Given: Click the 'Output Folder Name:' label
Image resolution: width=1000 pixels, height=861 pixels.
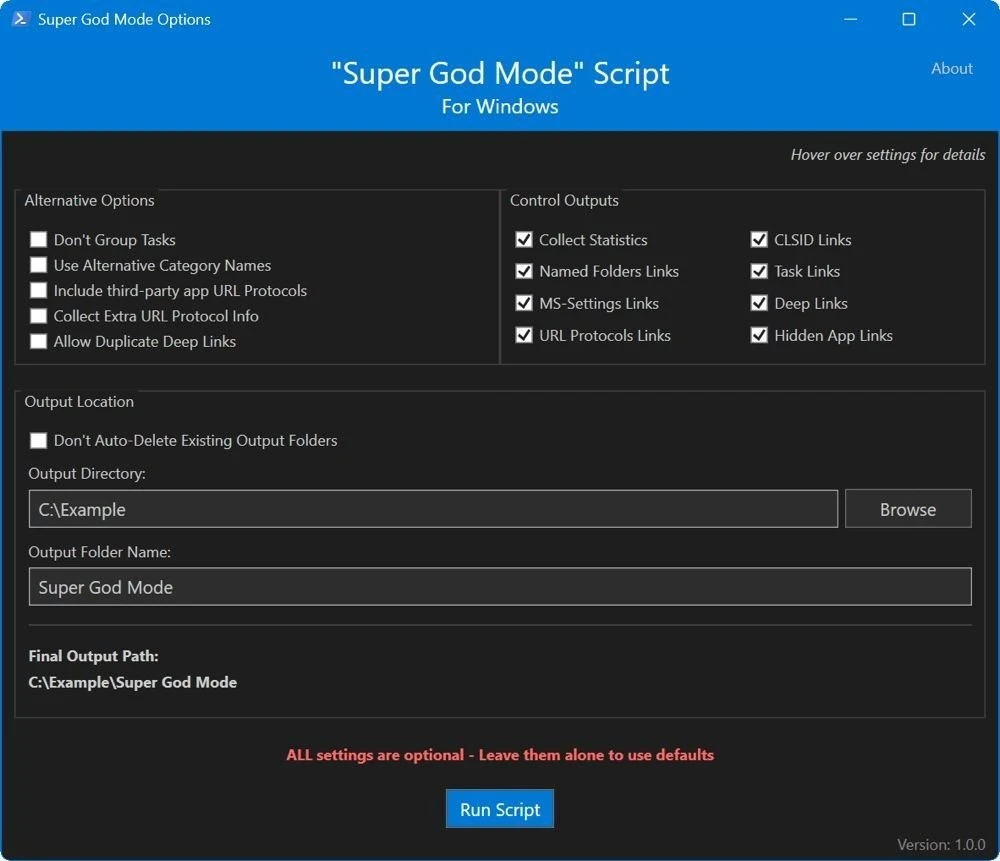Looking at the screenshot, I should [99, 552].
